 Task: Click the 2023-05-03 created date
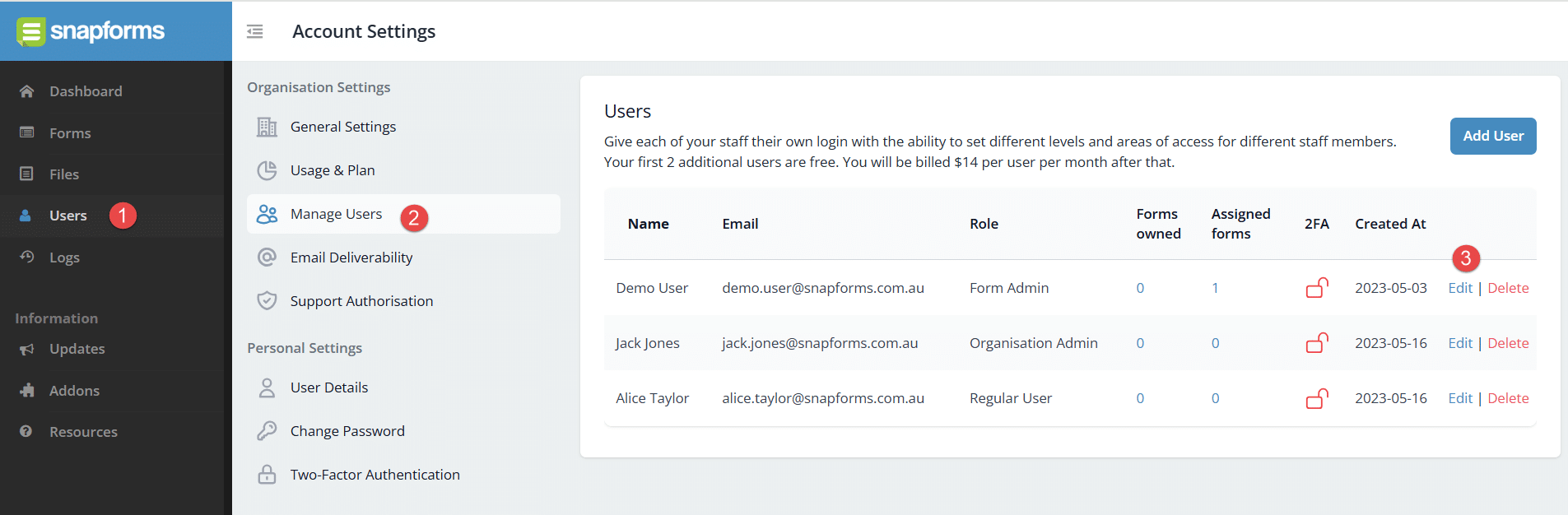[x=1391, y=288]
